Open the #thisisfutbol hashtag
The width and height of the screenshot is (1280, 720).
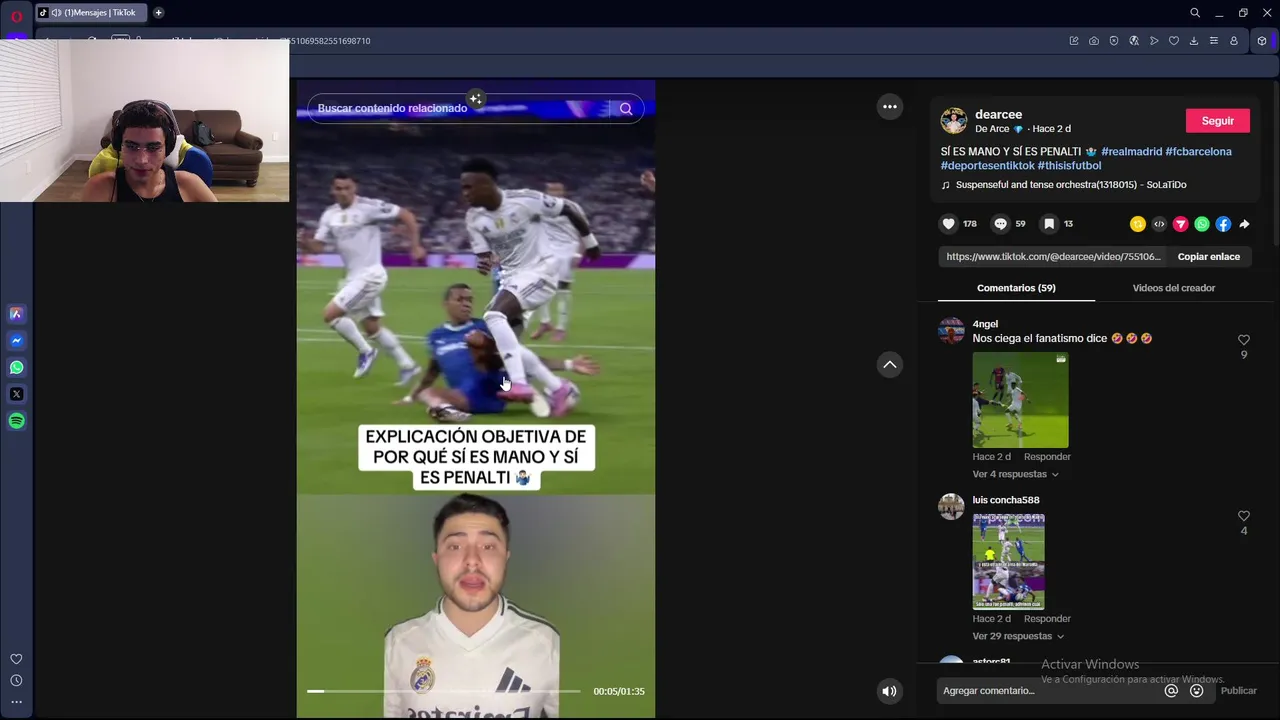coord(1069,166)
